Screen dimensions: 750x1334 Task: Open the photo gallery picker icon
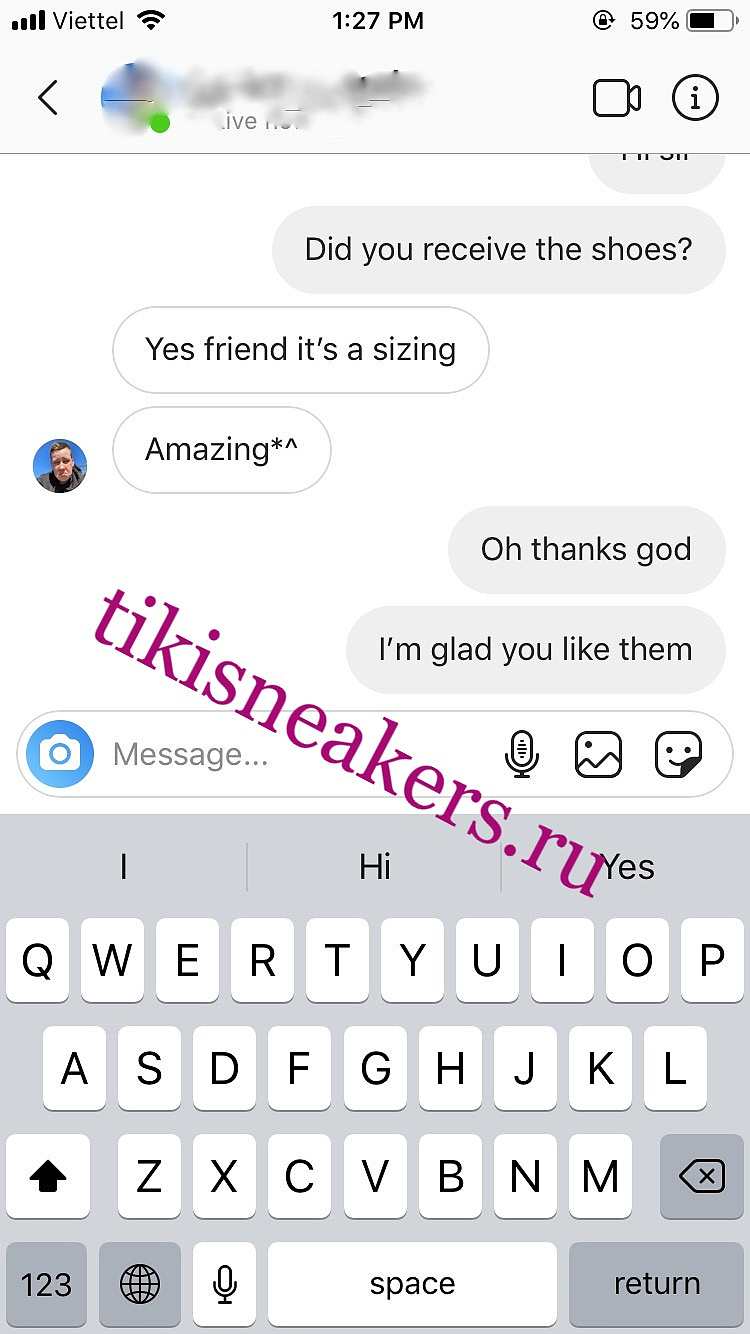click(598, 754)
